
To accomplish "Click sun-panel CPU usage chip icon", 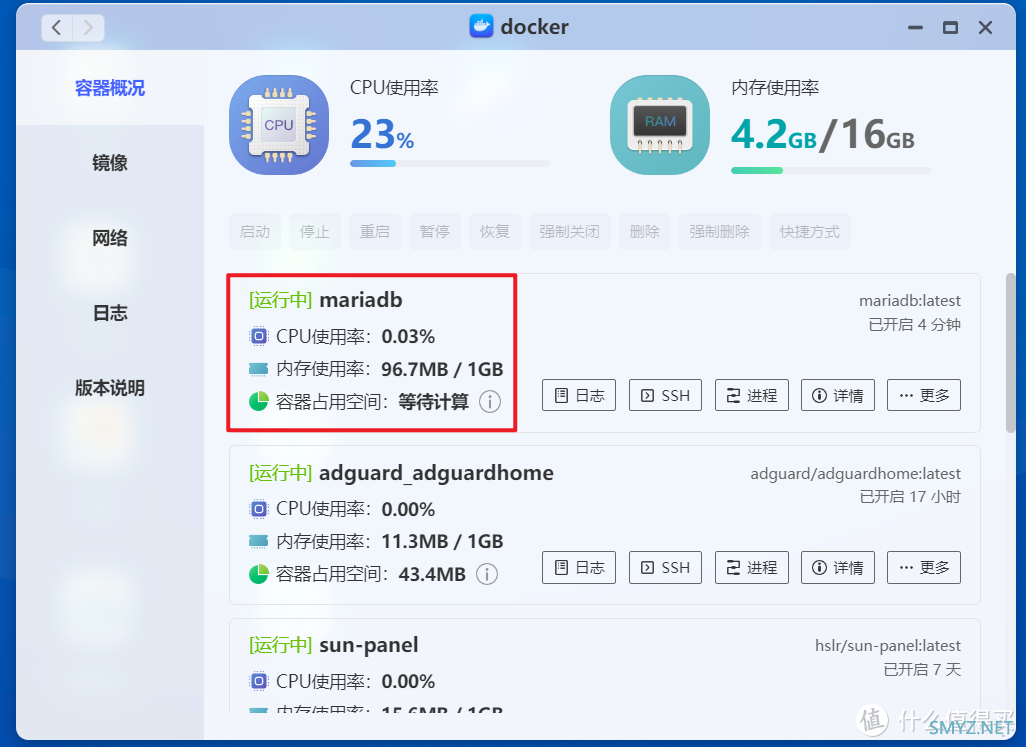I will tap(259, 682).
